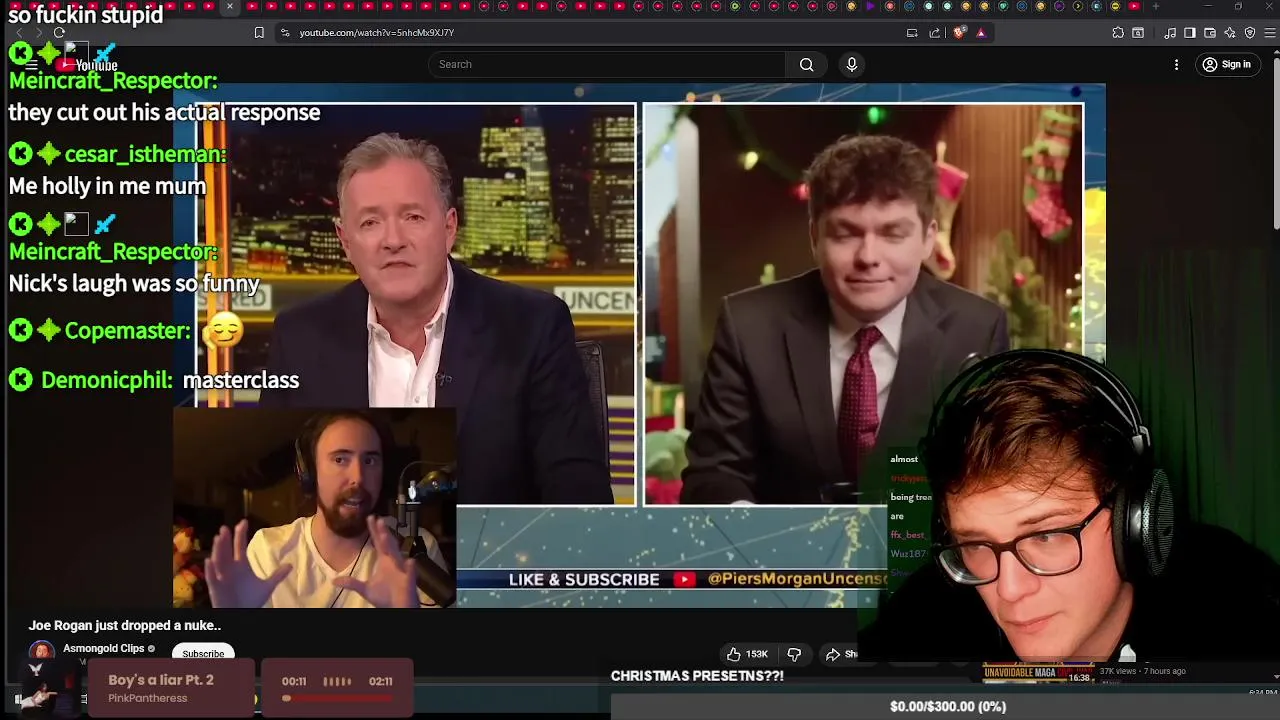Click the Sign in button
Viewport: 1280px width, 720px height.
(x=1227, y=65)
